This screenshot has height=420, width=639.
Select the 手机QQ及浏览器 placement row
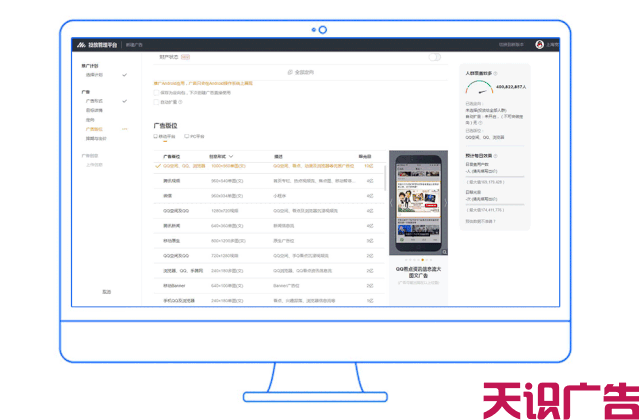269,301
